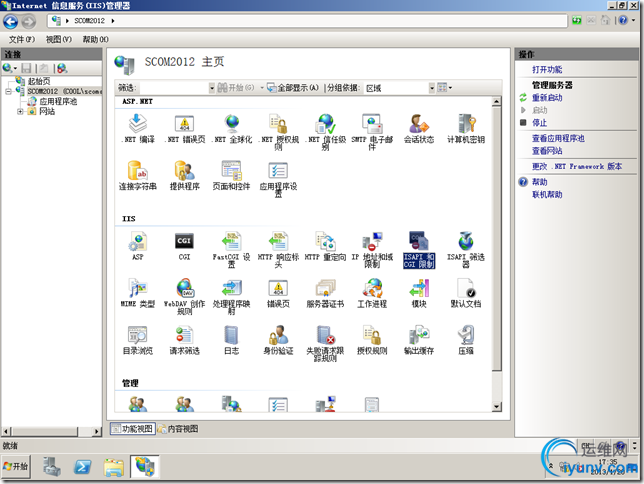644x484 pixels.
Task: Open the 默认文档 feature
Action: tap(466, 293)
